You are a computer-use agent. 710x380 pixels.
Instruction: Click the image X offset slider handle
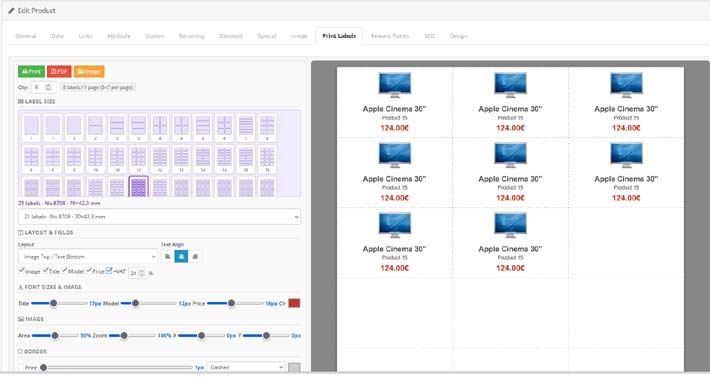pyautogui.click(x=201, y=336)
